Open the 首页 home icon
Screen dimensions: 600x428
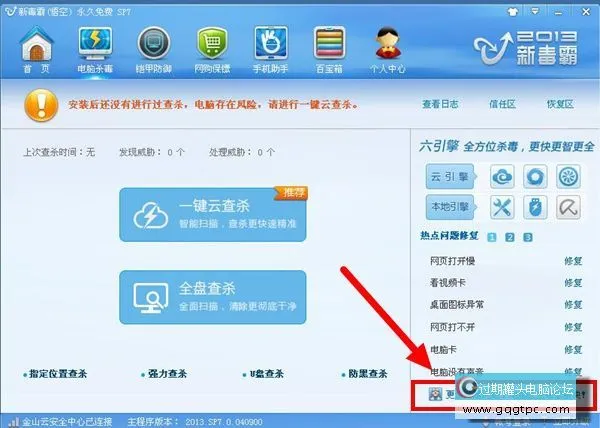click(x=36, y=49)
